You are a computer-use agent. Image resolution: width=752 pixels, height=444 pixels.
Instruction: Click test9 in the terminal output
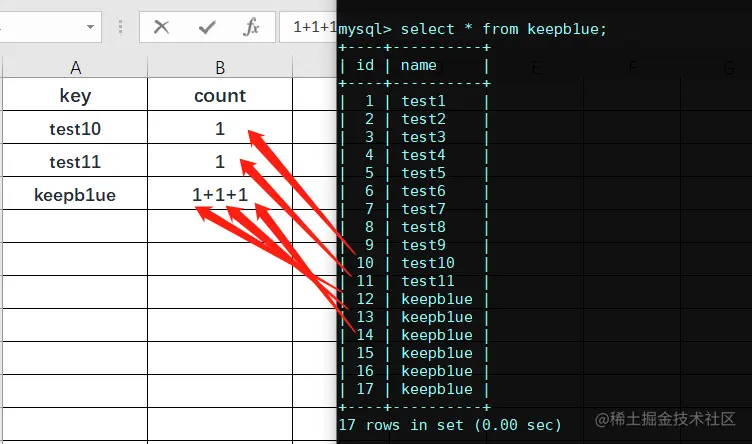tap(423, 245)
